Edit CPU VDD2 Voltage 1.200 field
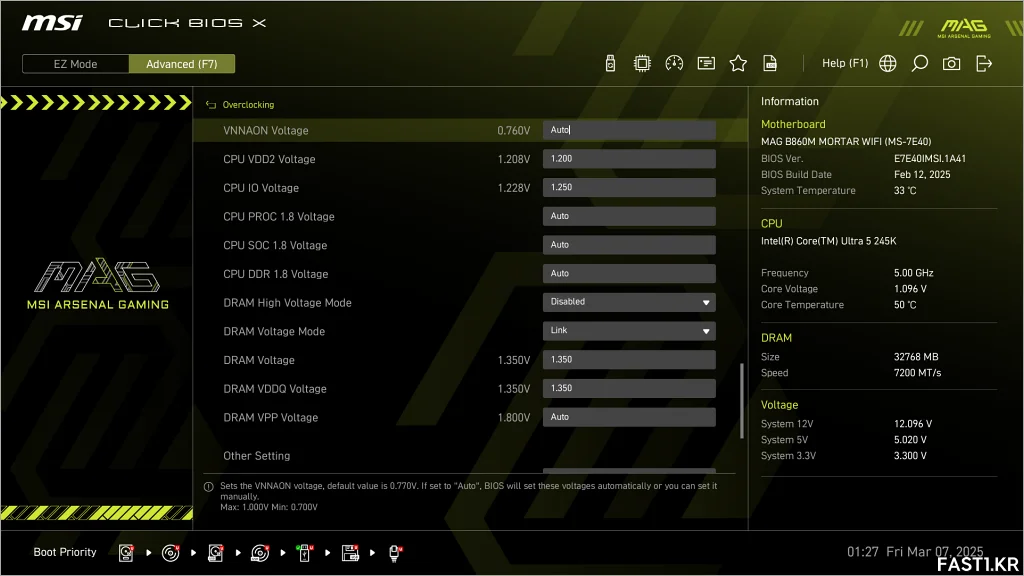The width and height of the screenshot is (1024, 576). coord(629,159)
